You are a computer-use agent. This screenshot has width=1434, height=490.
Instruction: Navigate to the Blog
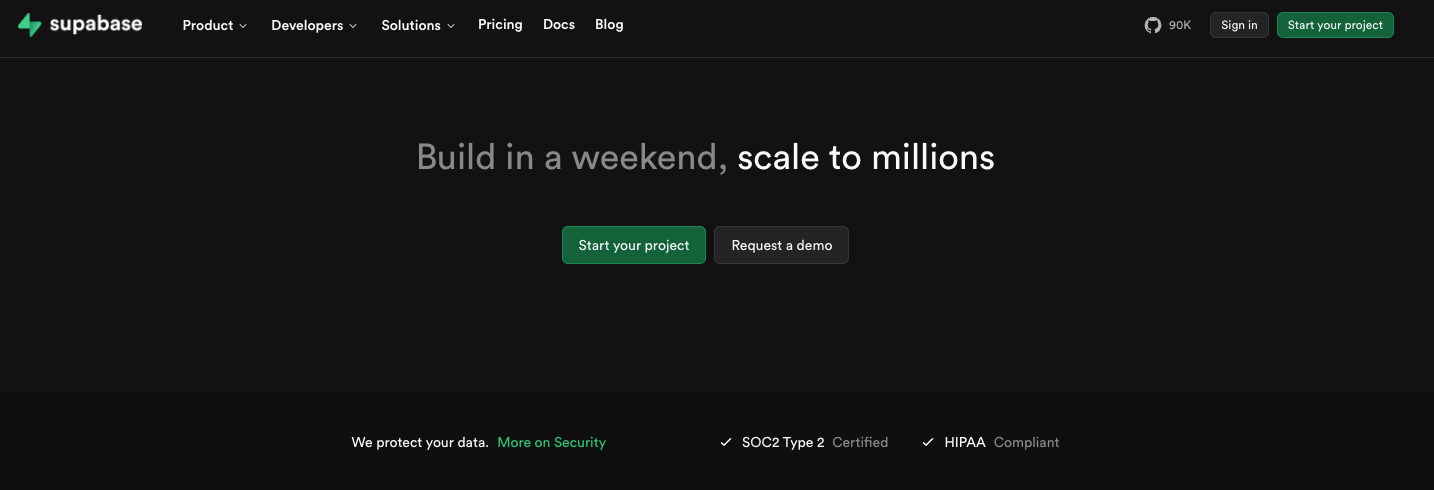click(609, 24)
